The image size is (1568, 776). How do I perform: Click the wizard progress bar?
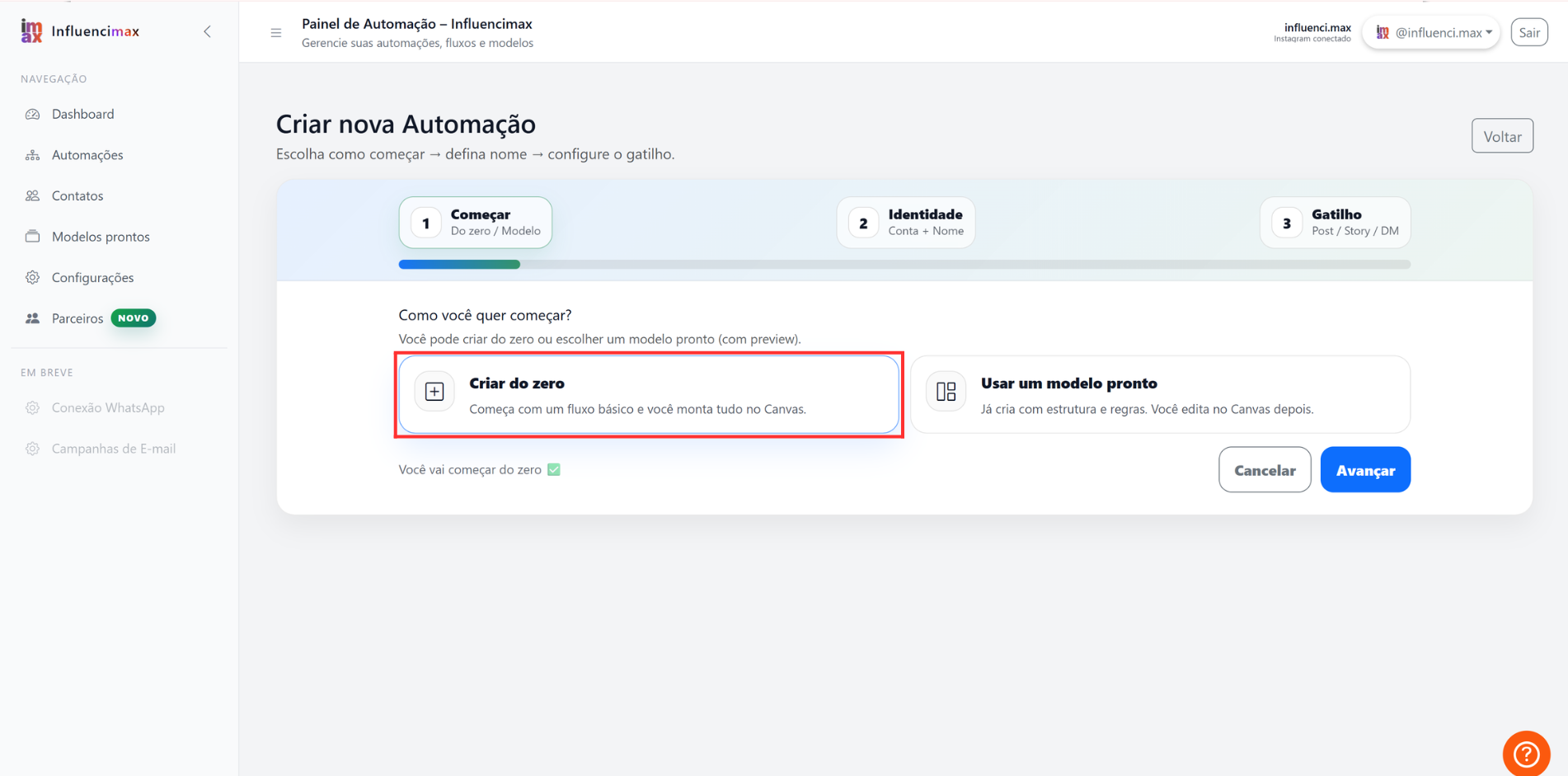(x=904, y=265)
